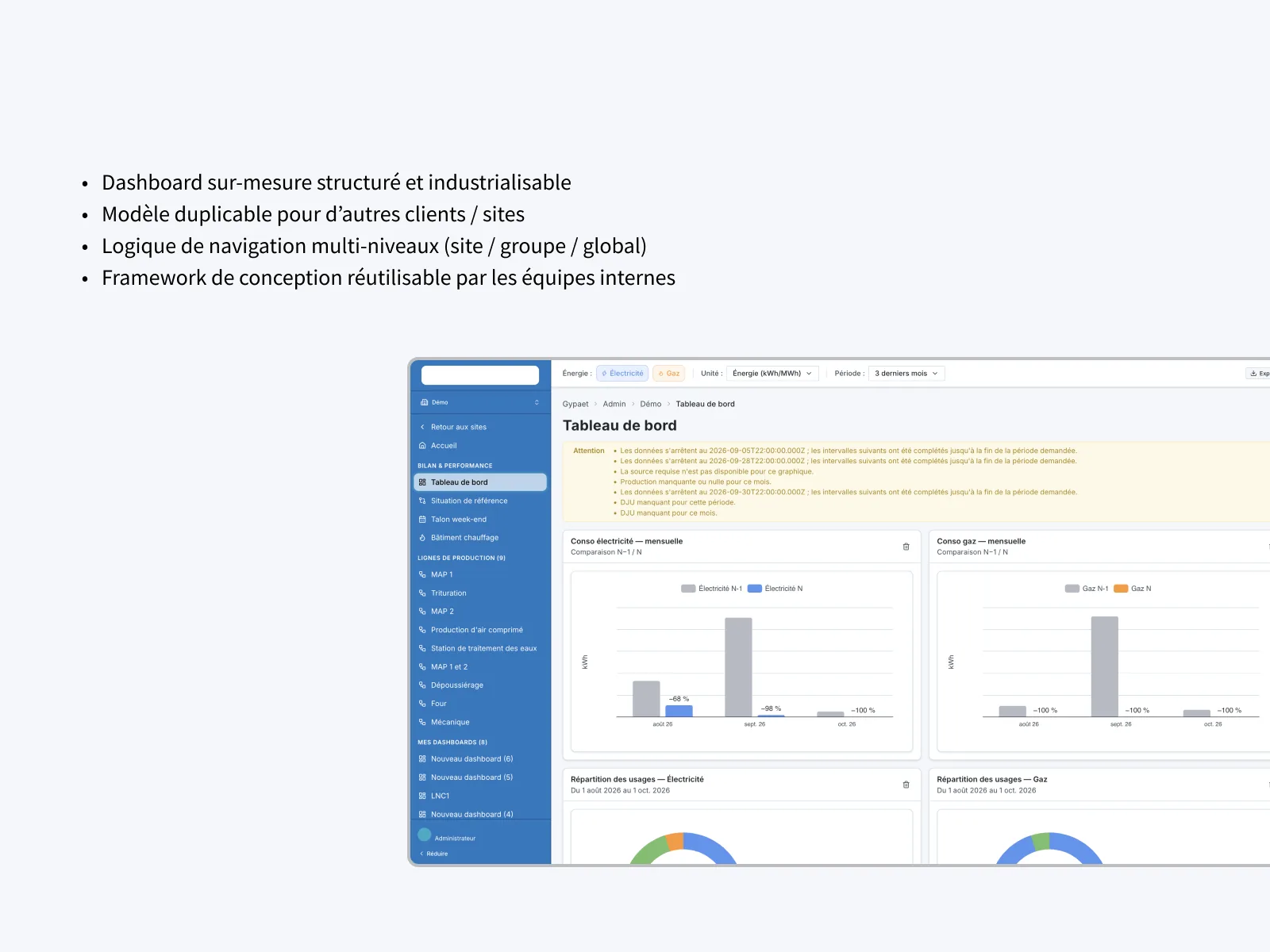The width and height of the screenshot is (1270, 952).
Task: Click the Export download icon
Action: pos(1253,374)
